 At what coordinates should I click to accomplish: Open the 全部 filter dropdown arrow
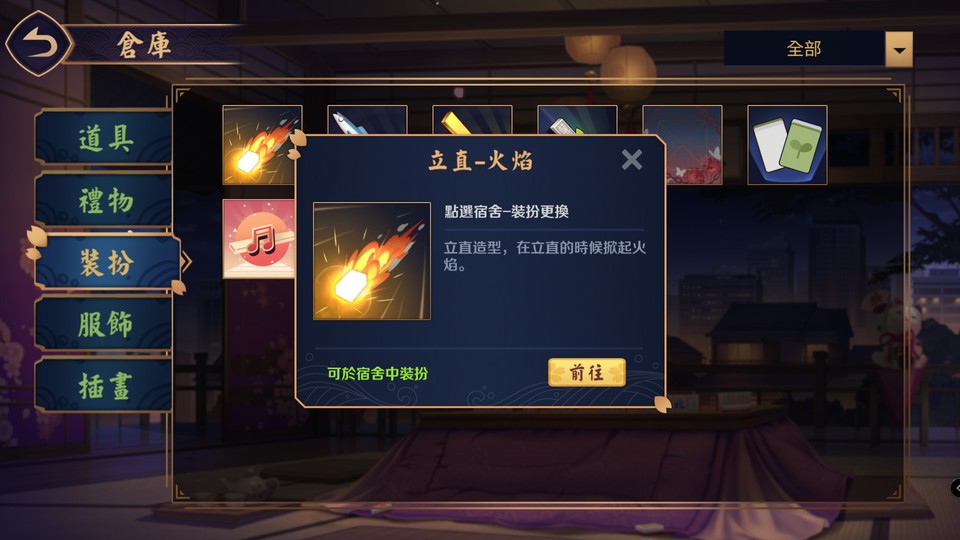[x=899, y=49]
